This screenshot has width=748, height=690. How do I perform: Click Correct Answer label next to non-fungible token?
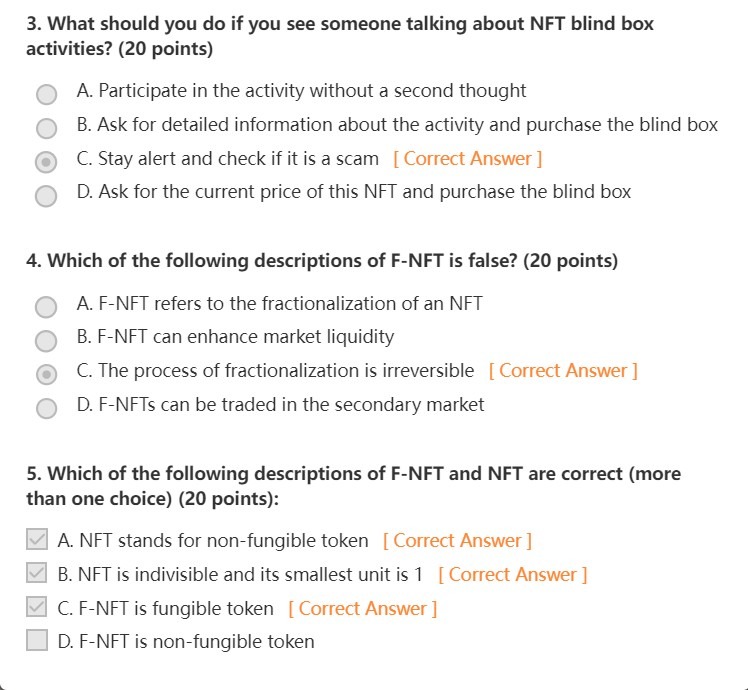point(457,541)
